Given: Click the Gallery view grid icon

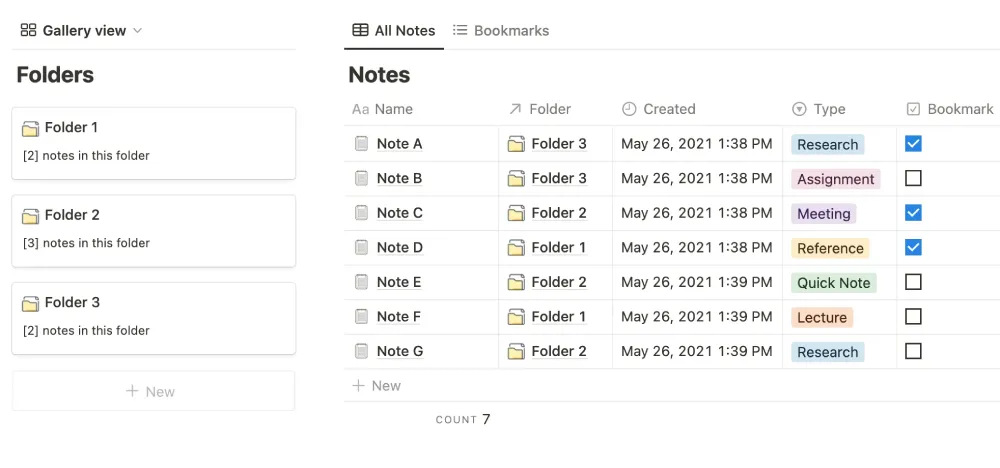Looking at the screenshot, I should point(28,31).
